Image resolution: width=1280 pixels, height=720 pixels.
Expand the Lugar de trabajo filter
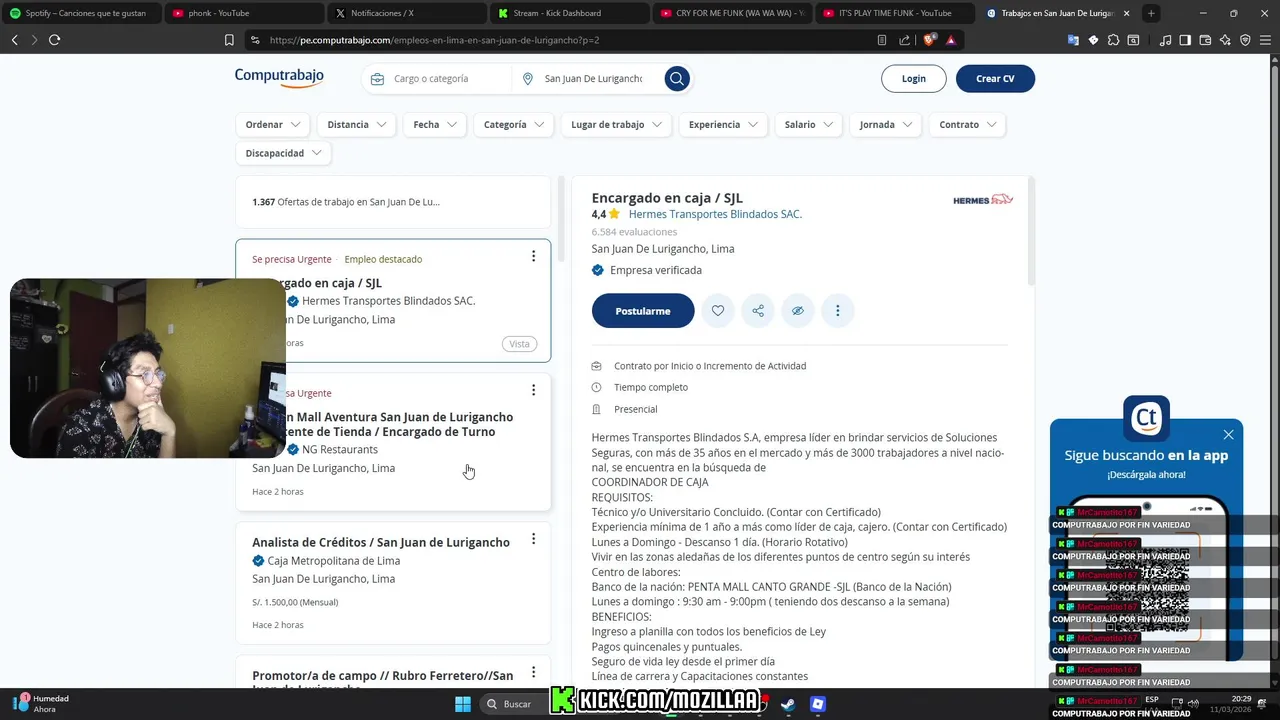[616, 125]
